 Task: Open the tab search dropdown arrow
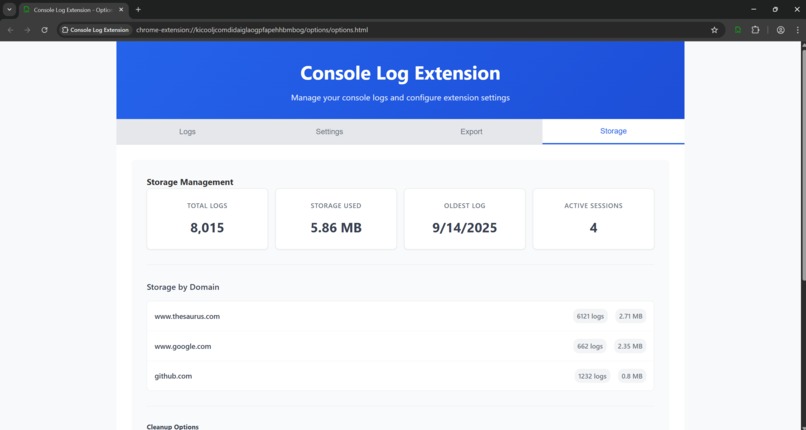[x=9, y=9]
